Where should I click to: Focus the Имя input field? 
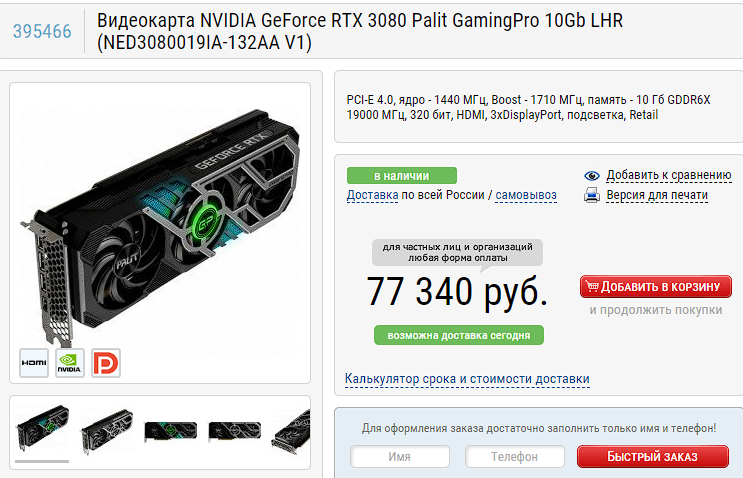click(x=400, y=457)
